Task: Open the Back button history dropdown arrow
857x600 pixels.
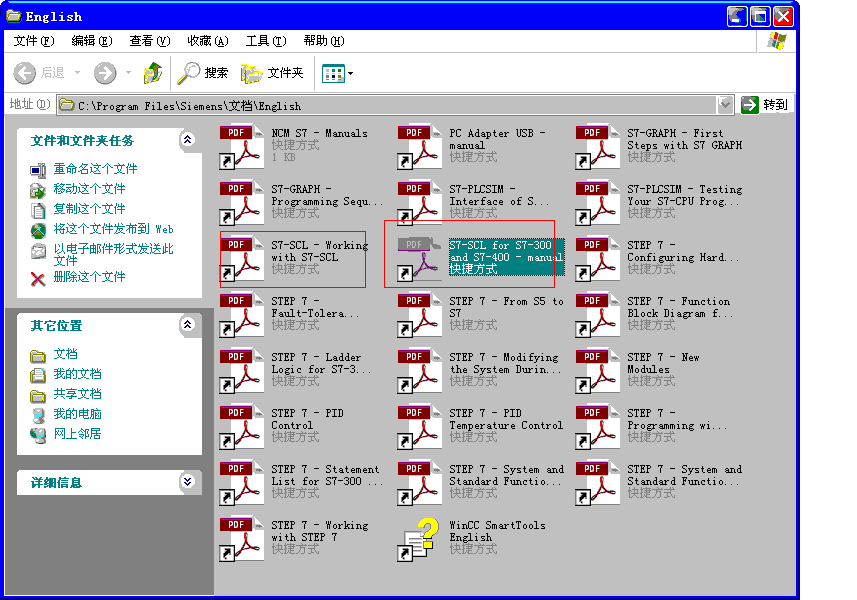Action: 77,73
